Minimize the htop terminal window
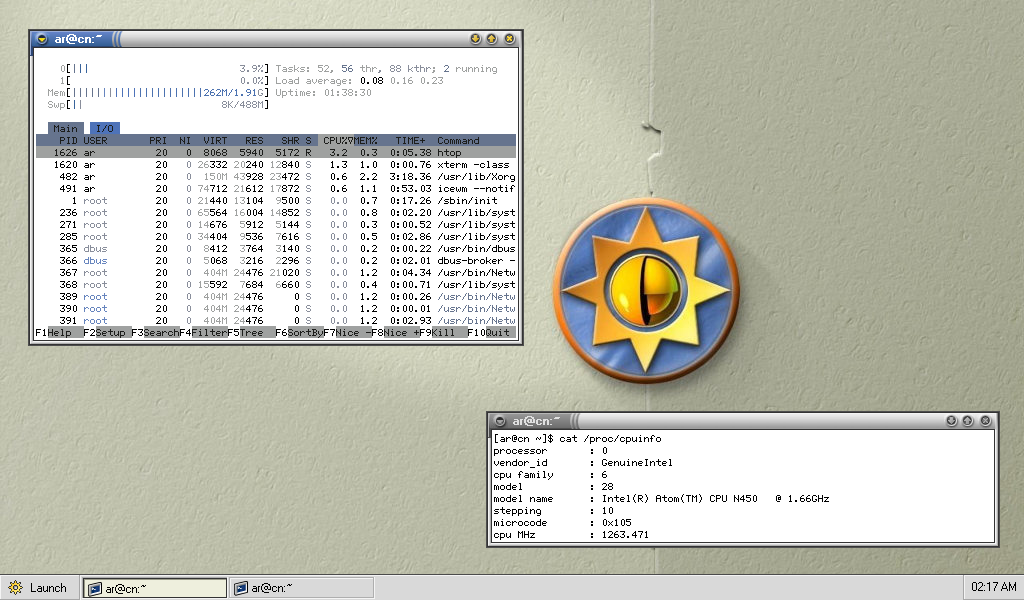 point(475,39)
